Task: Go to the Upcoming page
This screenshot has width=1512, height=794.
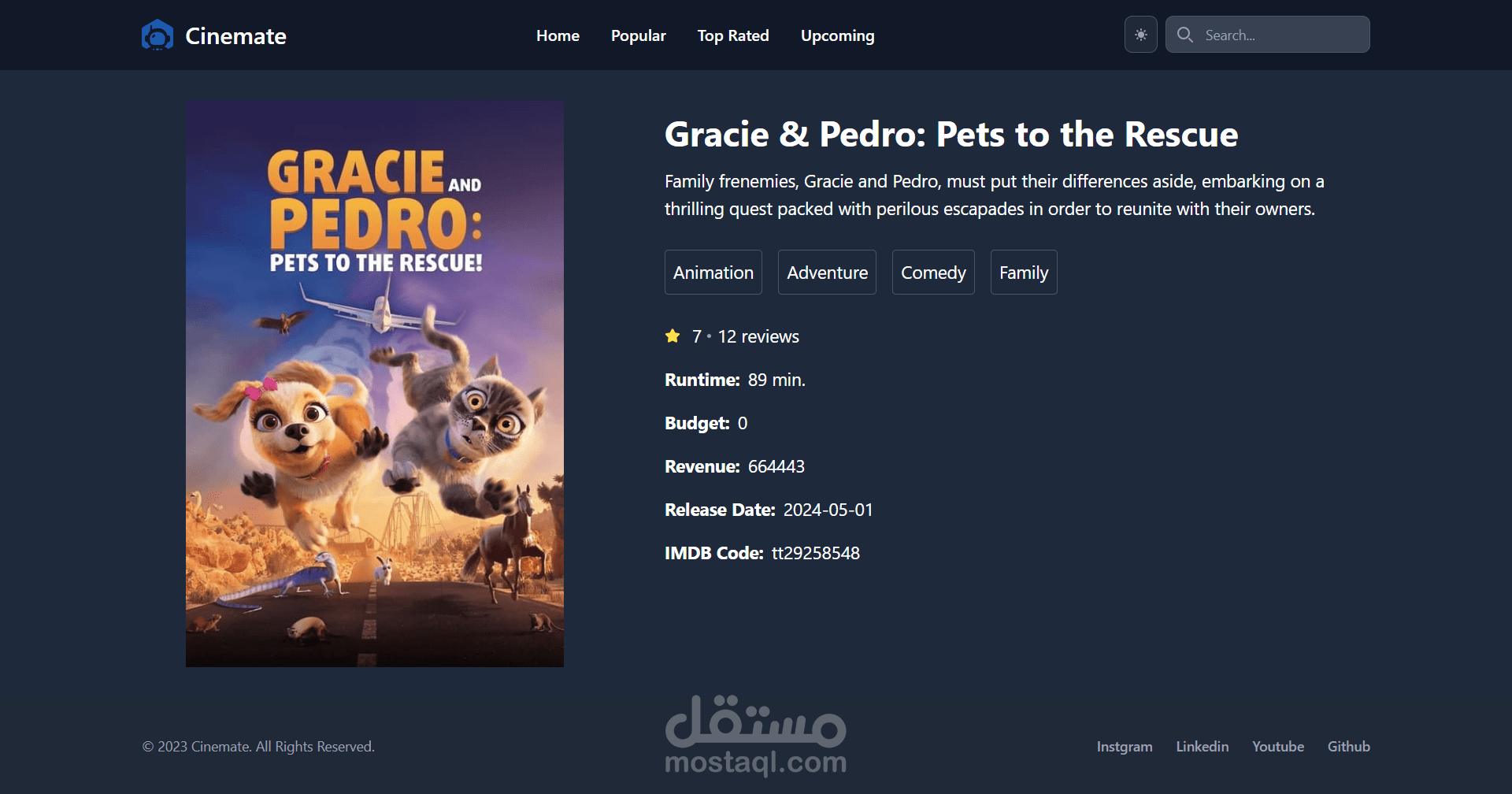Action: coord(837,35)
